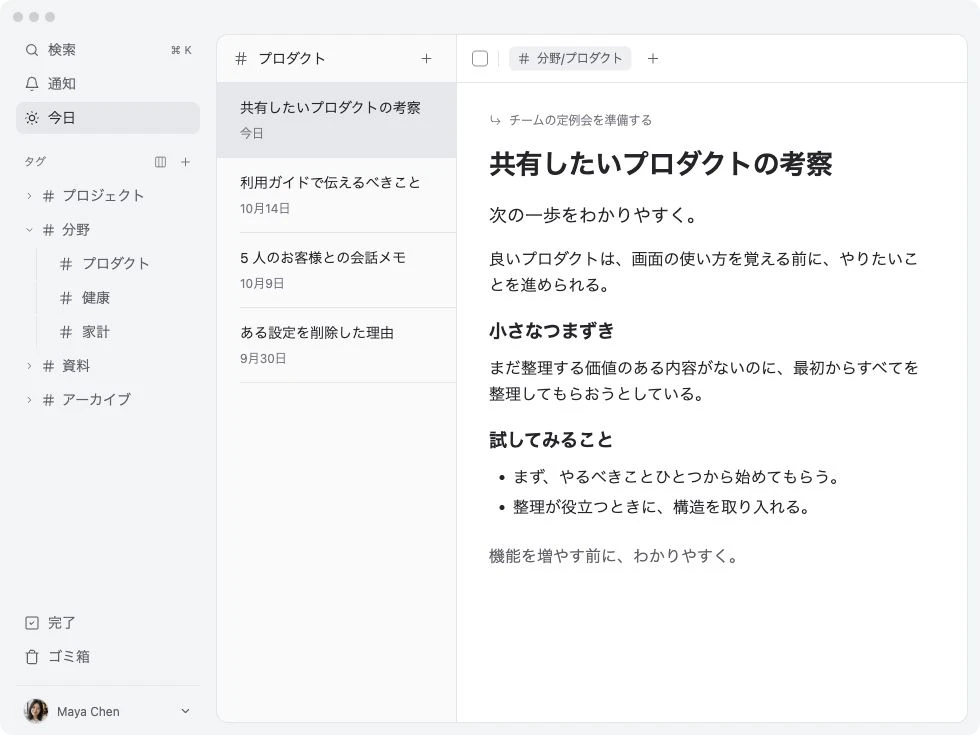
Task: Click the プロダクト list header title
Action: 292,59
